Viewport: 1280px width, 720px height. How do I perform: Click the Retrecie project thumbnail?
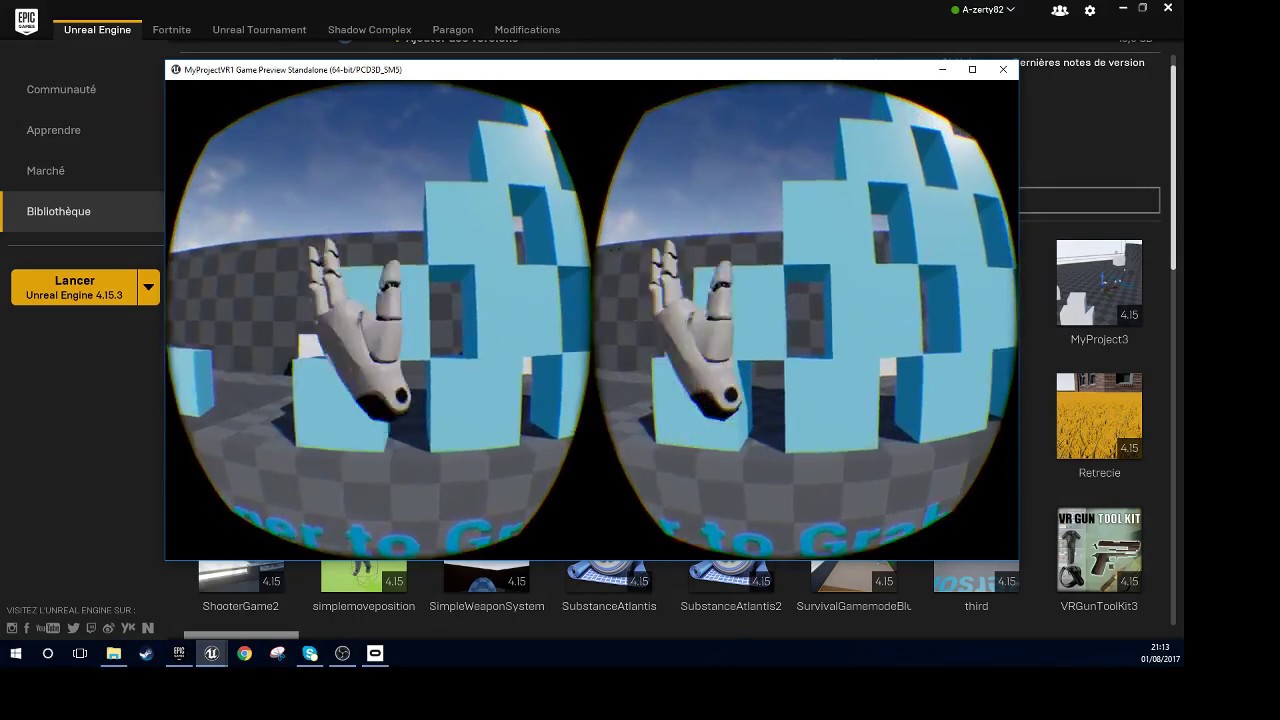point(1099,416)
